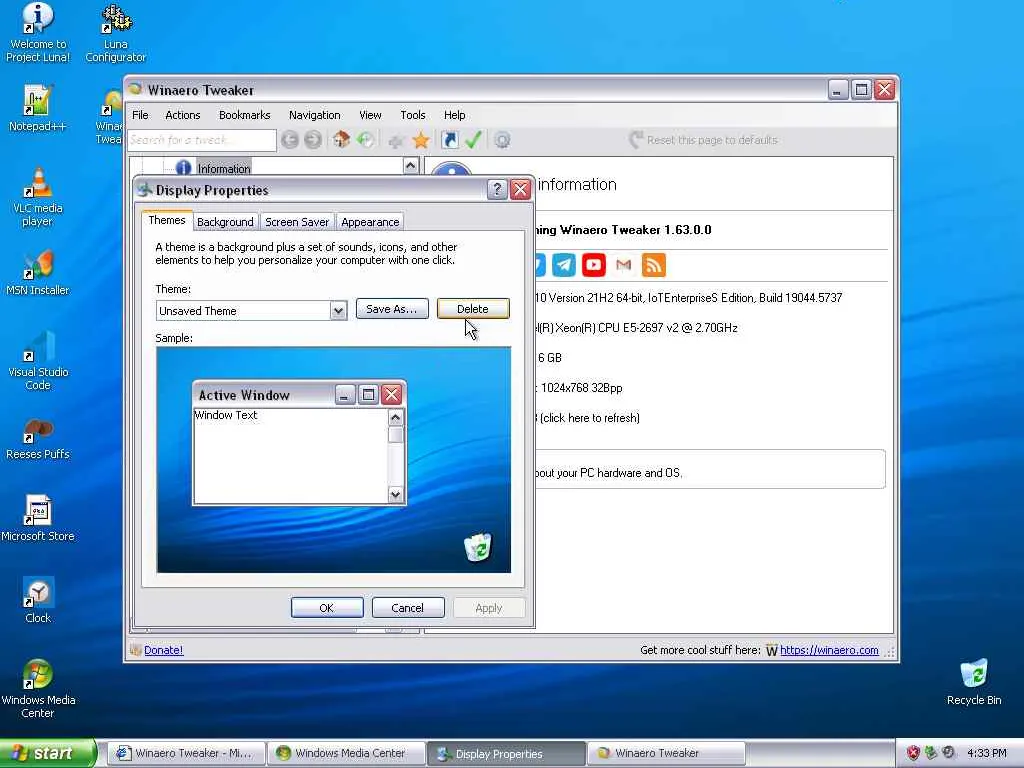Click the Donate! link
Viewport: 1024px width, 768px height.
pyautogui.click(x=163, y=650)
